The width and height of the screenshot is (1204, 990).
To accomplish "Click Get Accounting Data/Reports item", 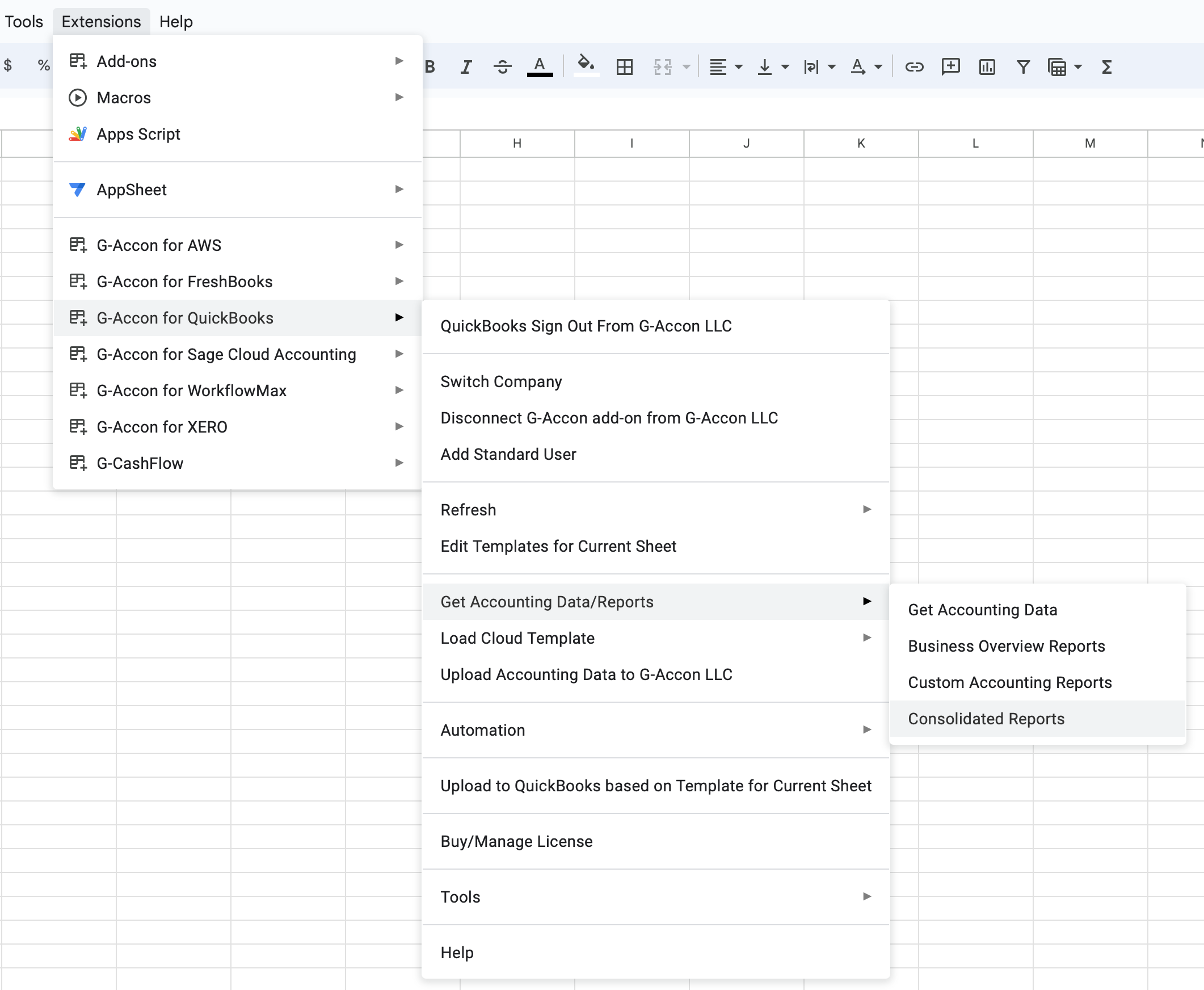I will [655, 602].
